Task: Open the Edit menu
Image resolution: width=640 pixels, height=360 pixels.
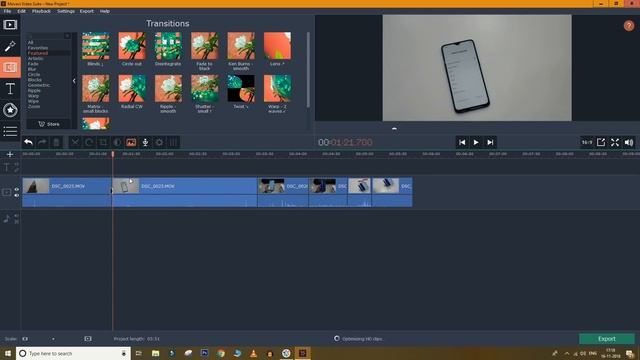Action: pyautogui.click(x=21, y=11)
